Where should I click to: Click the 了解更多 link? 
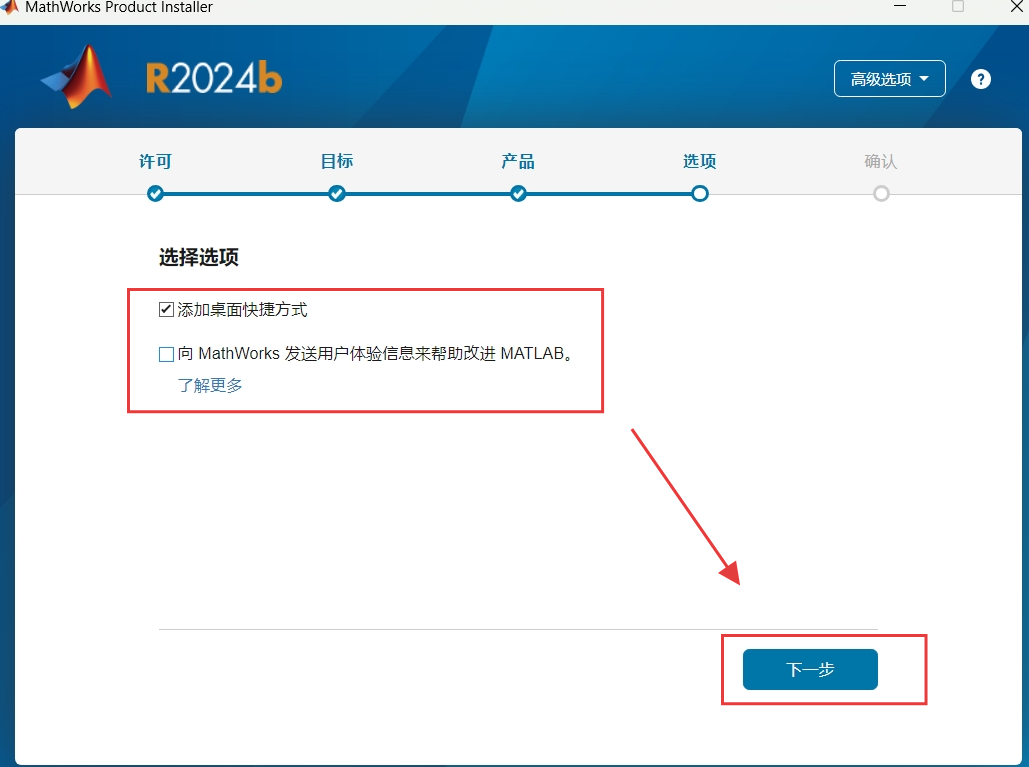coord(210,384)
